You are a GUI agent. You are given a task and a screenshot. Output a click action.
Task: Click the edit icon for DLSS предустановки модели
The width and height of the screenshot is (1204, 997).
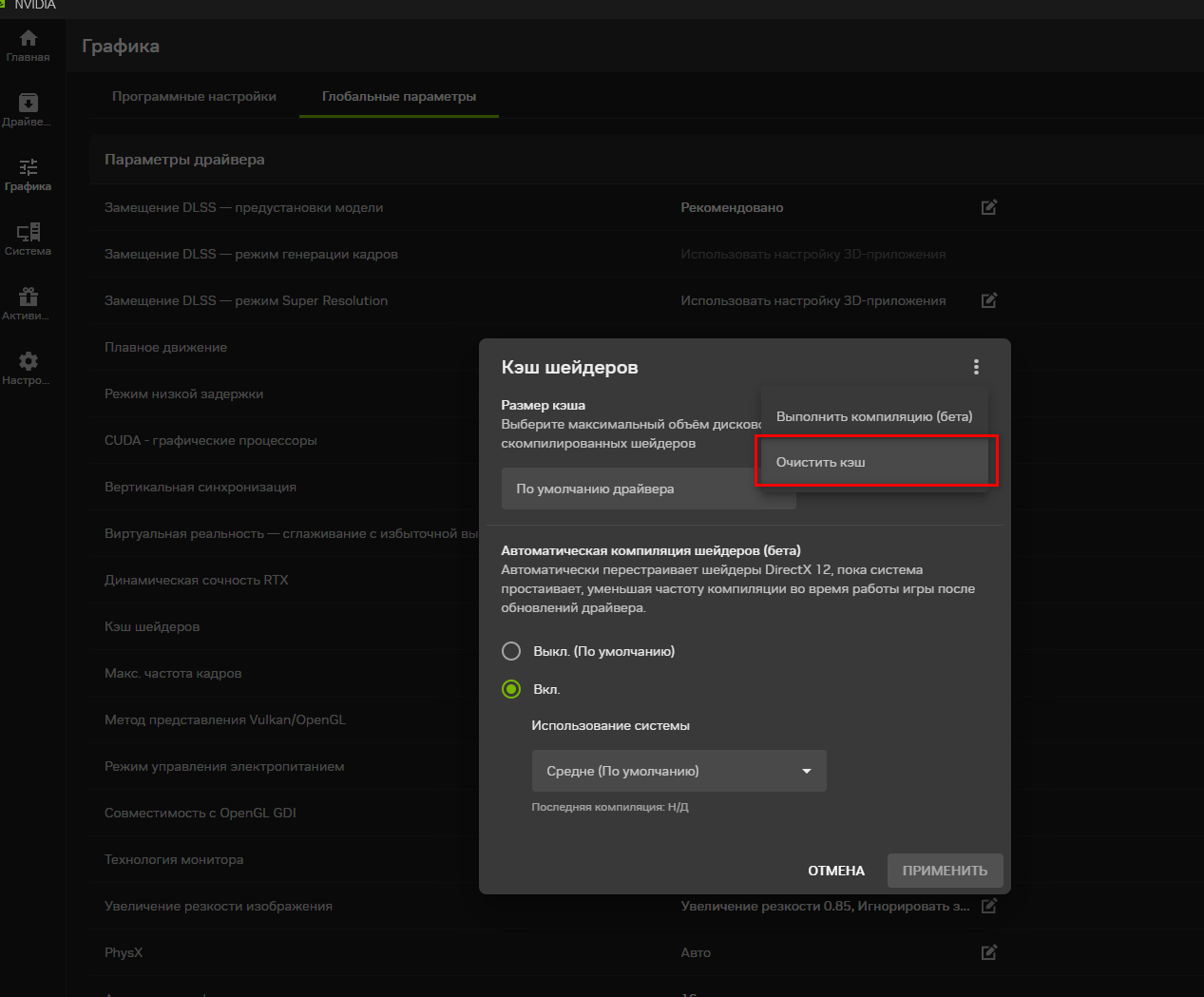988,207
